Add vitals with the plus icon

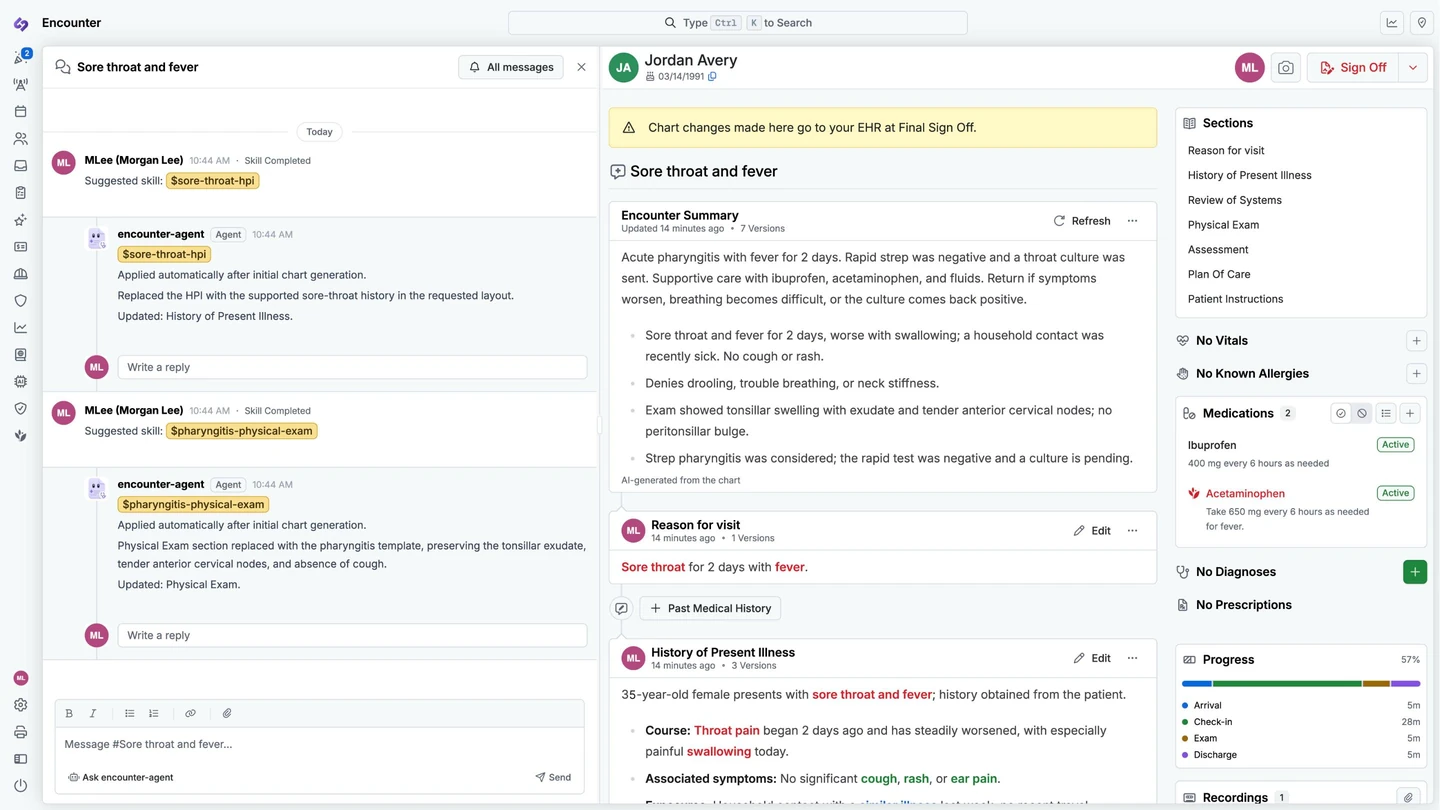(x=1416, y=341)
